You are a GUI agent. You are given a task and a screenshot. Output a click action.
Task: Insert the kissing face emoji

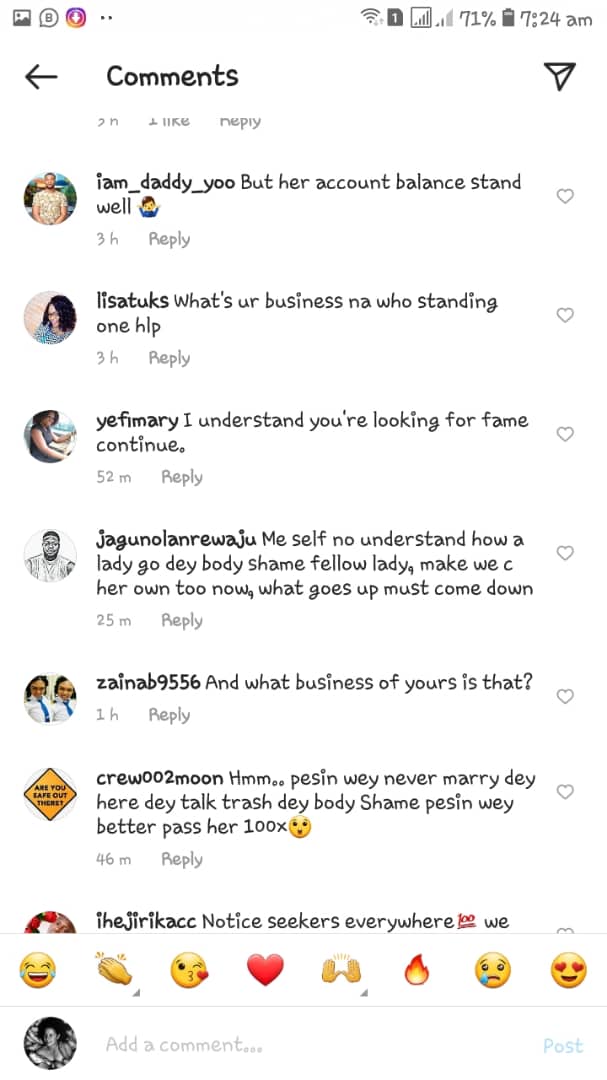click(188, 969)
